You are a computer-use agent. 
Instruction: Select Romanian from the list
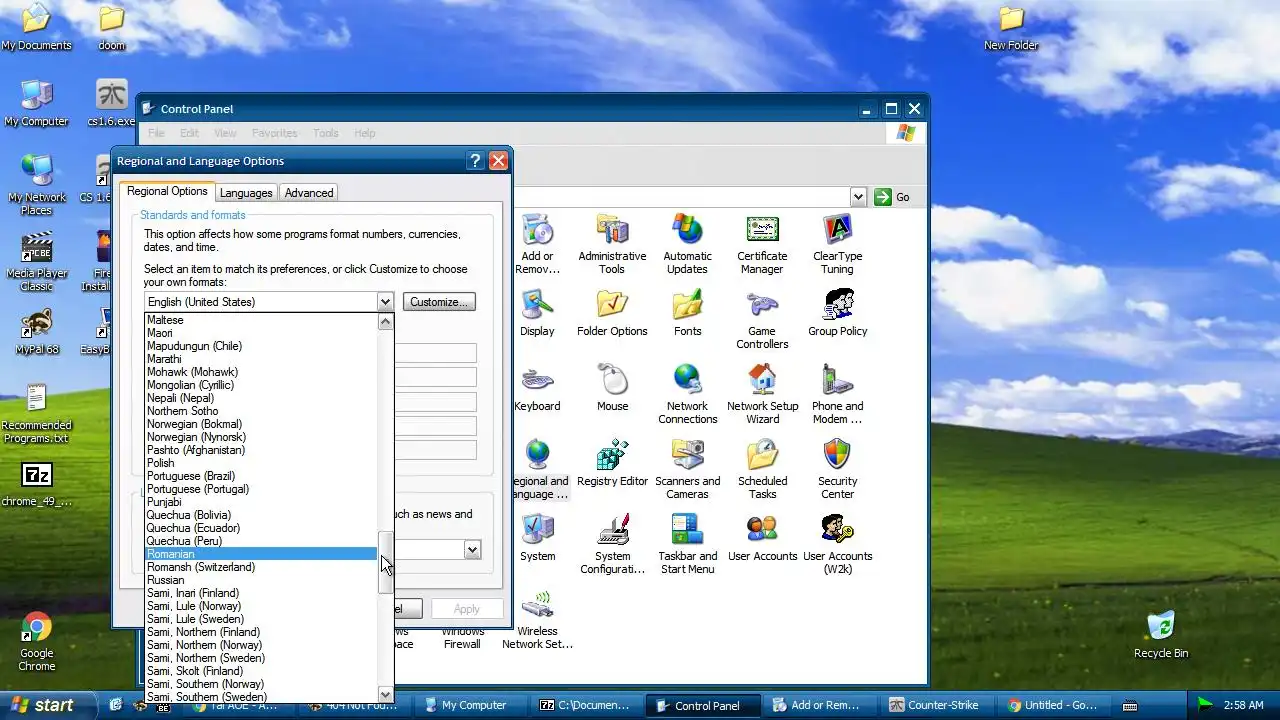tap(261, 554)
